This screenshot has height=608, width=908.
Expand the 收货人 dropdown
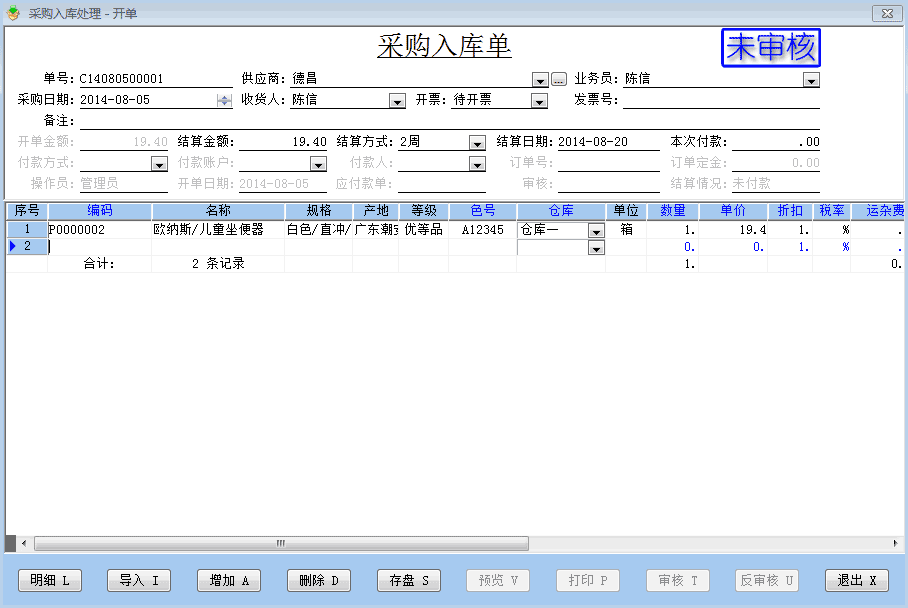point(397,101)
